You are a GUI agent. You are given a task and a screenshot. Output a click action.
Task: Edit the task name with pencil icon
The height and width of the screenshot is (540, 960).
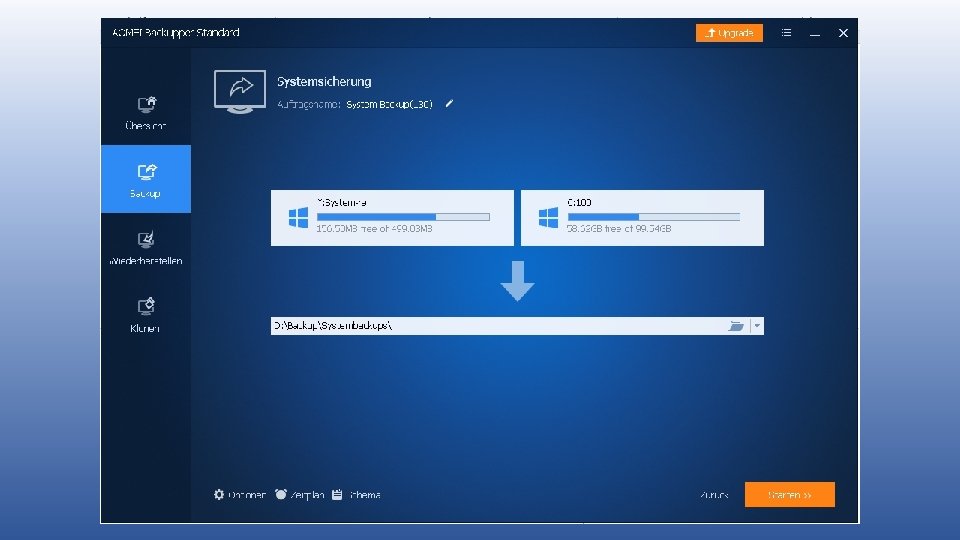[x=449, y=104]
